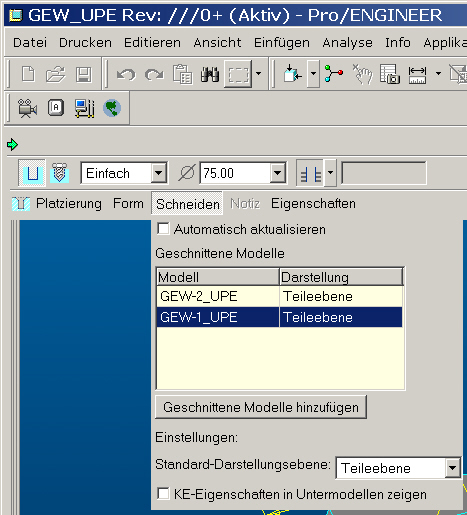Select the GEW-2_UPE model row

click(x=279, y=296)
